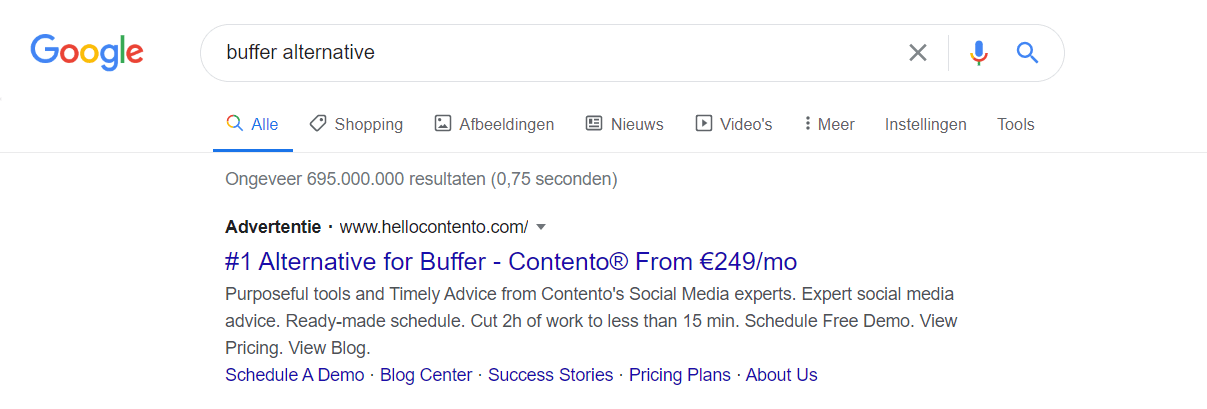This screenshot has width=1207, height=409.
Task: Clear the search box with X
Action: [917, 52]
